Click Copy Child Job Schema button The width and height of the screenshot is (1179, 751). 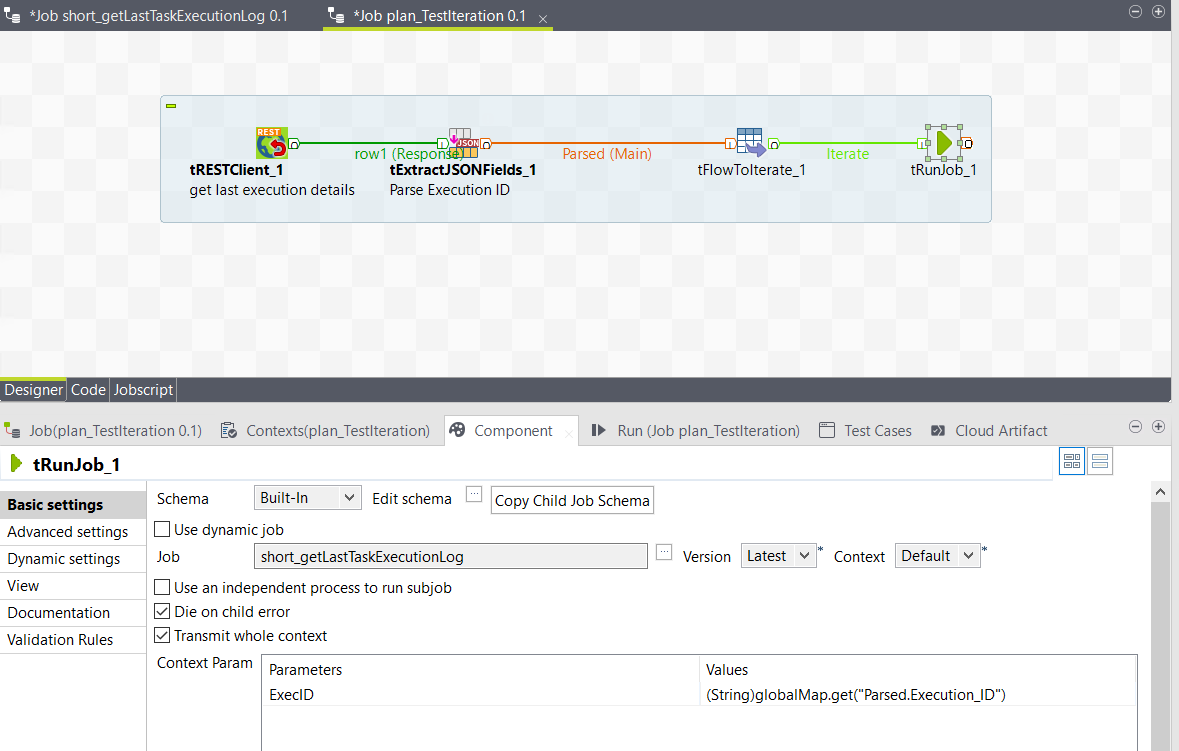click(572, 501)
